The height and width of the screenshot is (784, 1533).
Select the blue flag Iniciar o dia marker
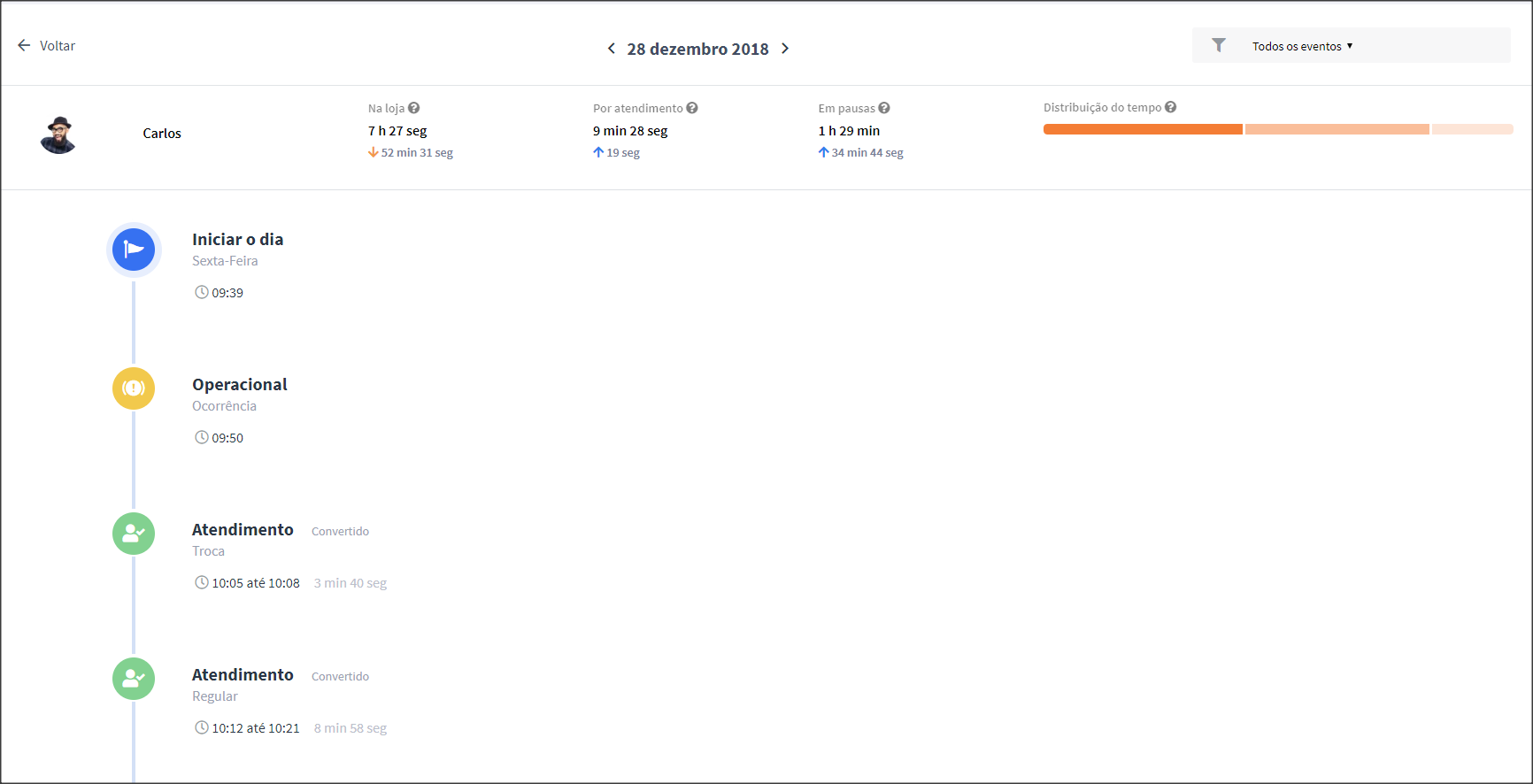point(134,250)
